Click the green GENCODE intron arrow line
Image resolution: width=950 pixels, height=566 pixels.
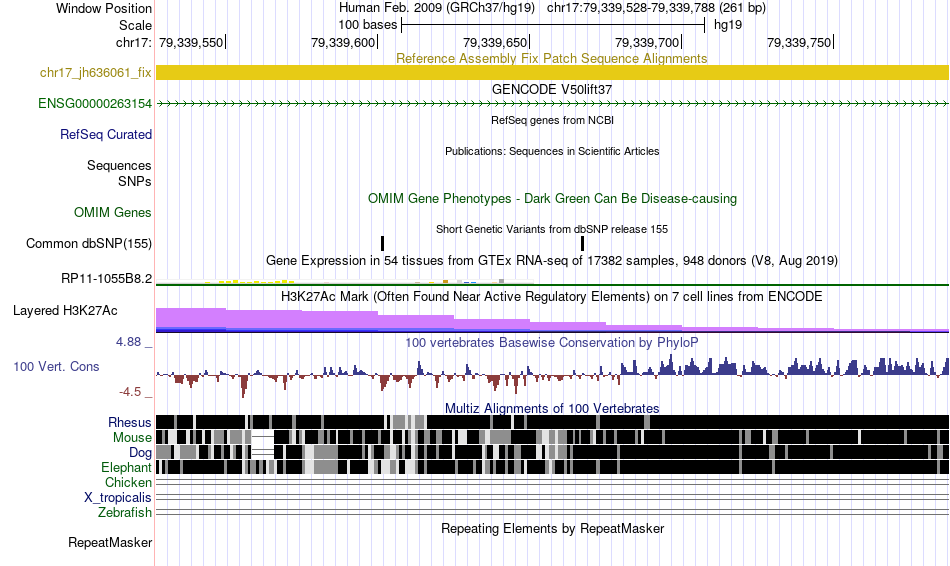(552, 104)
